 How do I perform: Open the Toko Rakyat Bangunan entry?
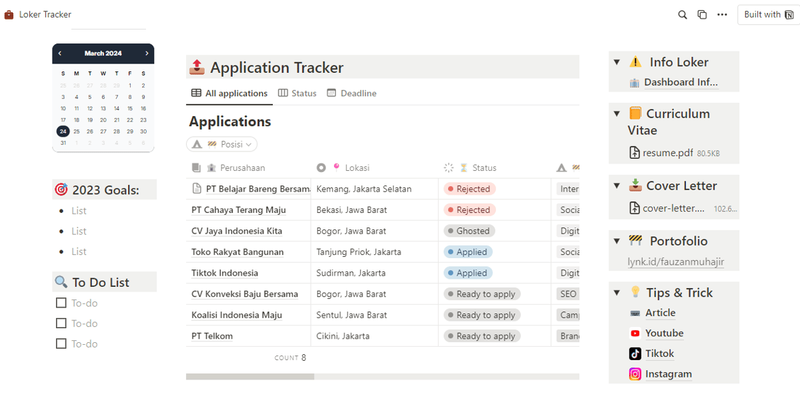tap(237, 252)
